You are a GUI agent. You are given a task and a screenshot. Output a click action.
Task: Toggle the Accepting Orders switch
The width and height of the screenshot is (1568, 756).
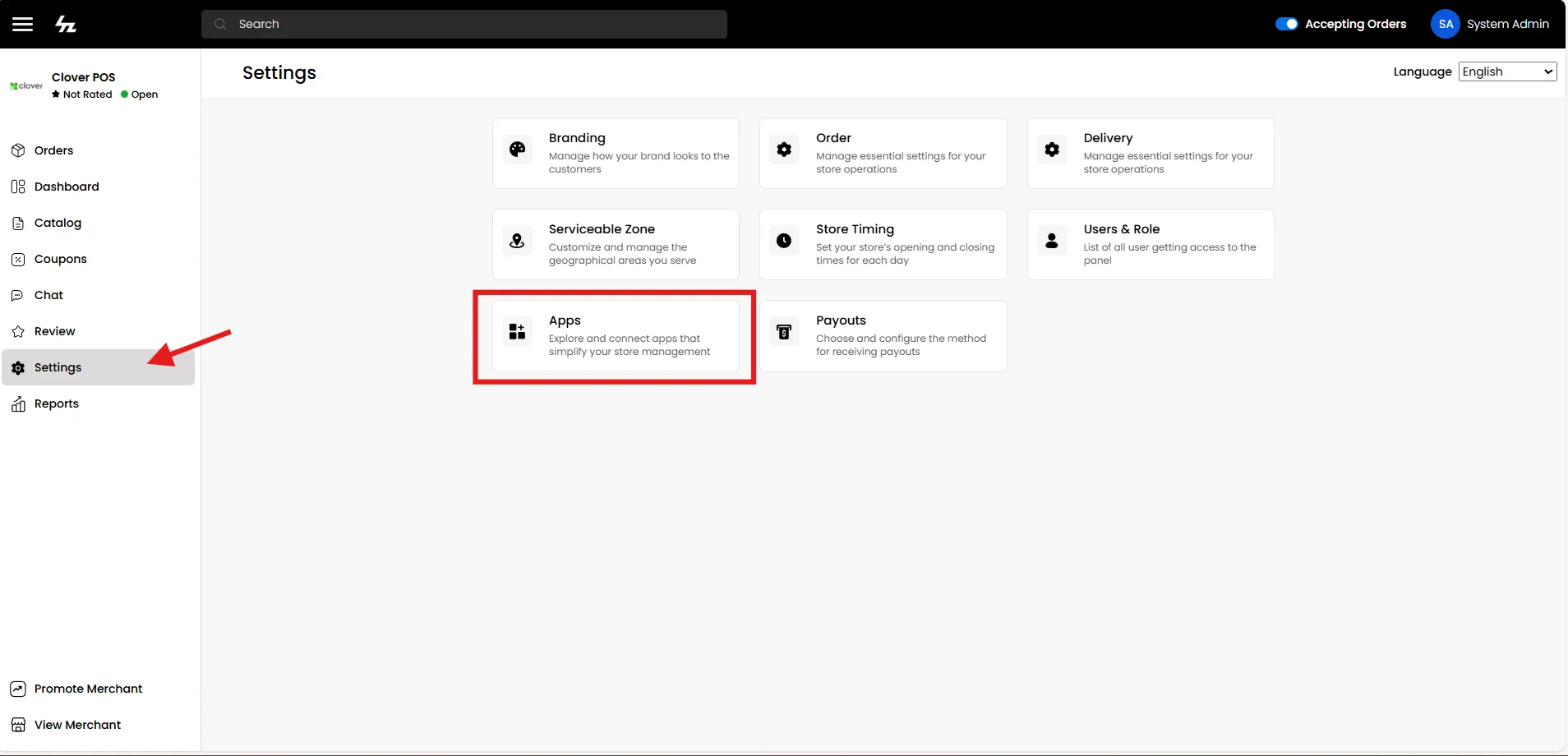coord(1286,24)
